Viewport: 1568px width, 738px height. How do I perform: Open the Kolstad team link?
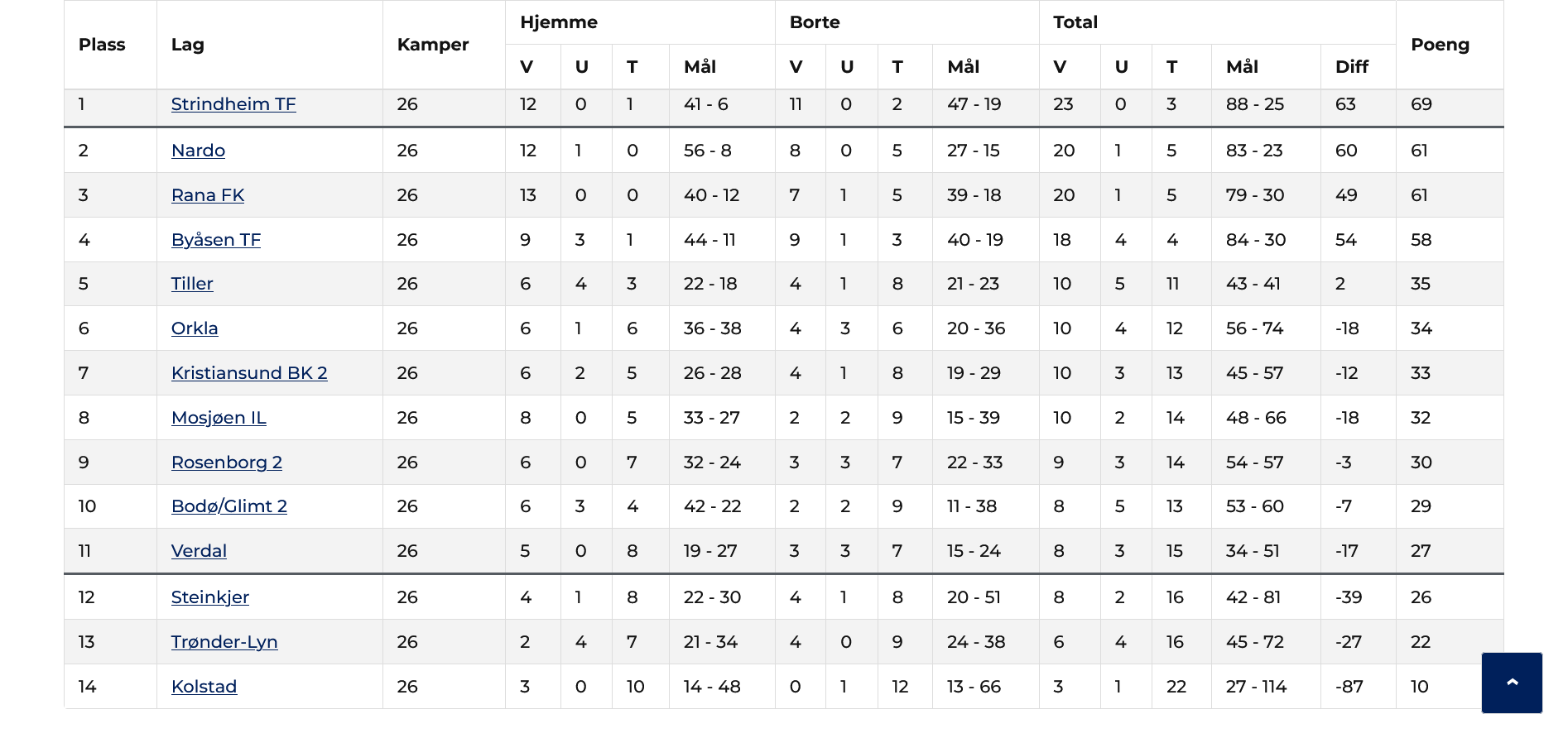[x=204, y=687]
